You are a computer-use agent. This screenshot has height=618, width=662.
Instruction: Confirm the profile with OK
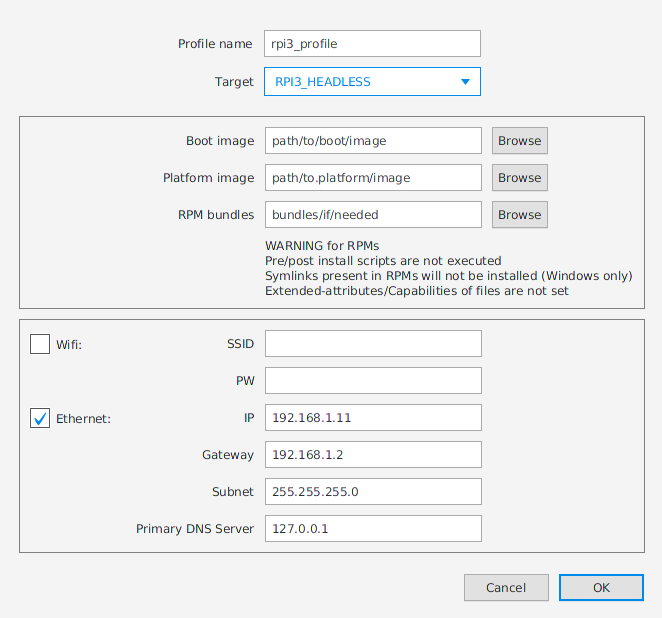(x=600, y=588)
